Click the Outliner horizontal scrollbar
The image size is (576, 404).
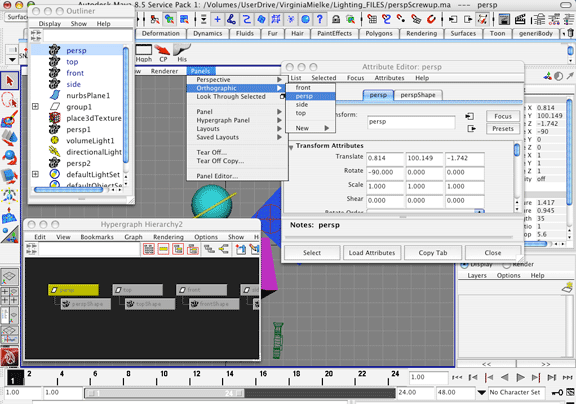69,190
